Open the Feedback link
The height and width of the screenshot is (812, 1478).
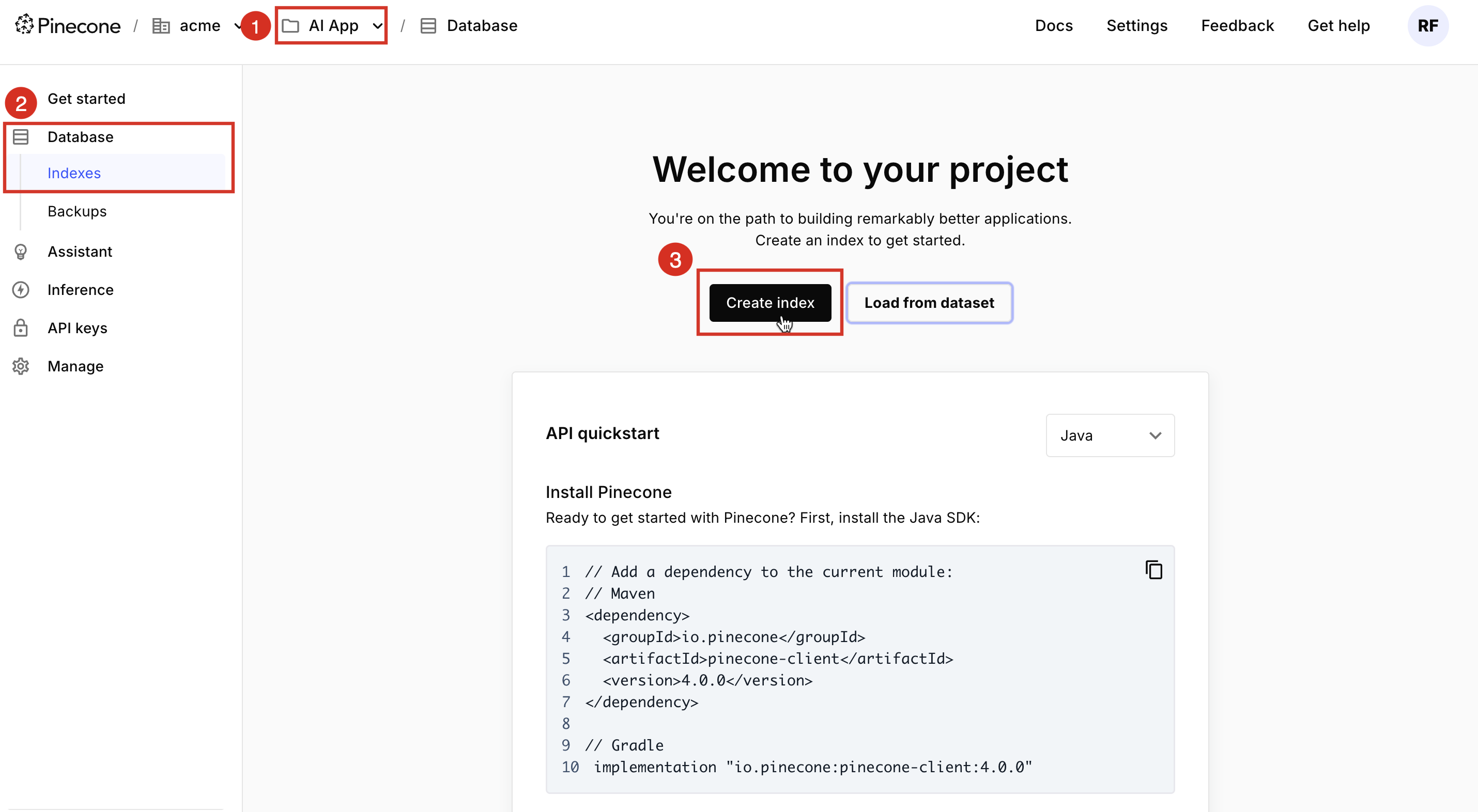[1238, 26]
